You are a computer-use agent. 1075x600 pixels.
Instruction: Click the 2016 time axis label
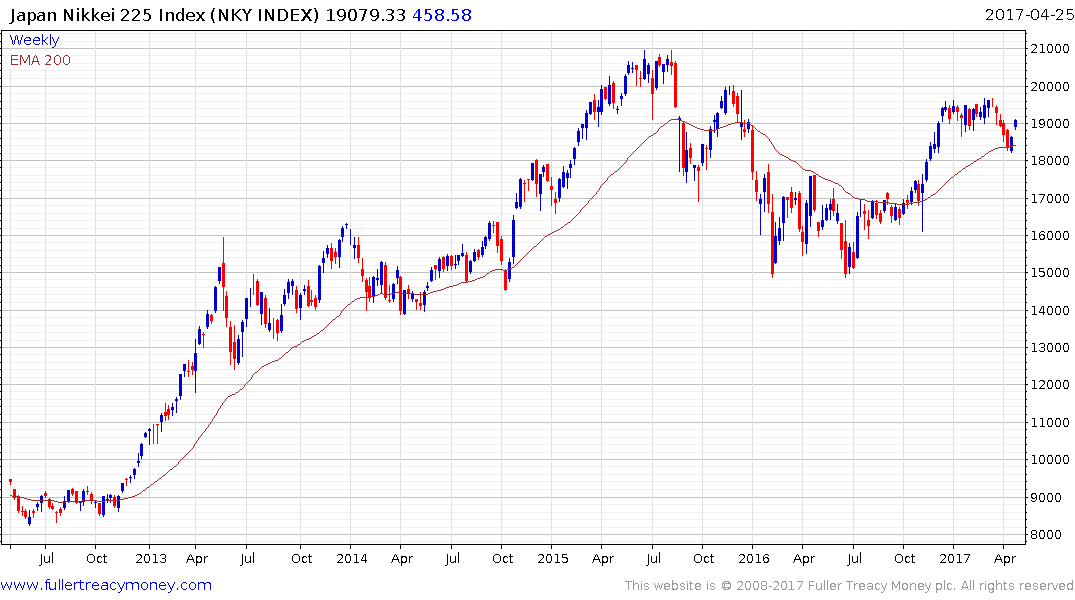coord(754,558)
